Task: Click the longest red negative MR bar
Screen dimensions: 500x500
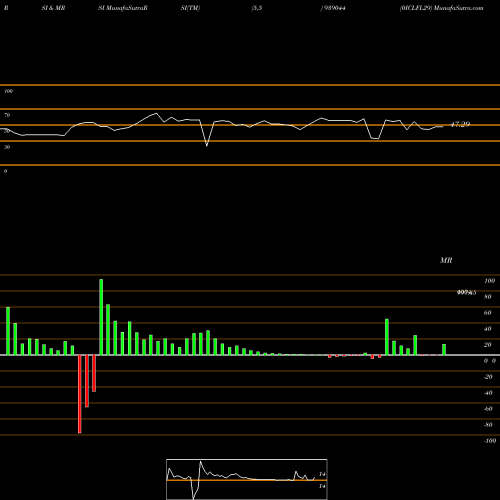Action: 80,394
